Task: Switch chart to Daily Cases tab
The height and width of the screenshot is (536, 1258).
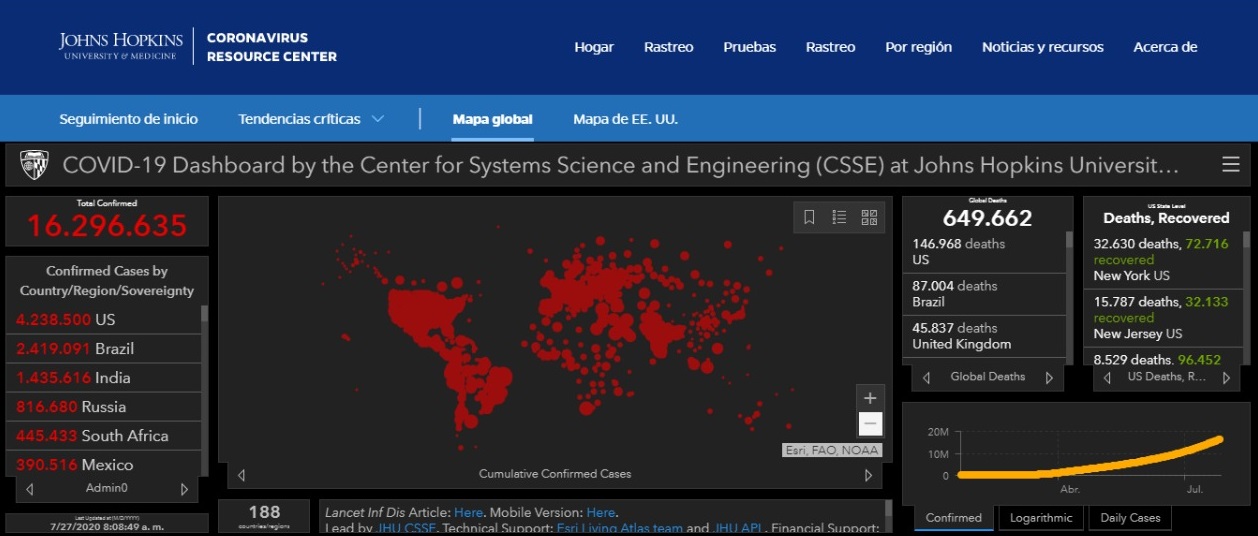Action: (x=1130, y=518)
